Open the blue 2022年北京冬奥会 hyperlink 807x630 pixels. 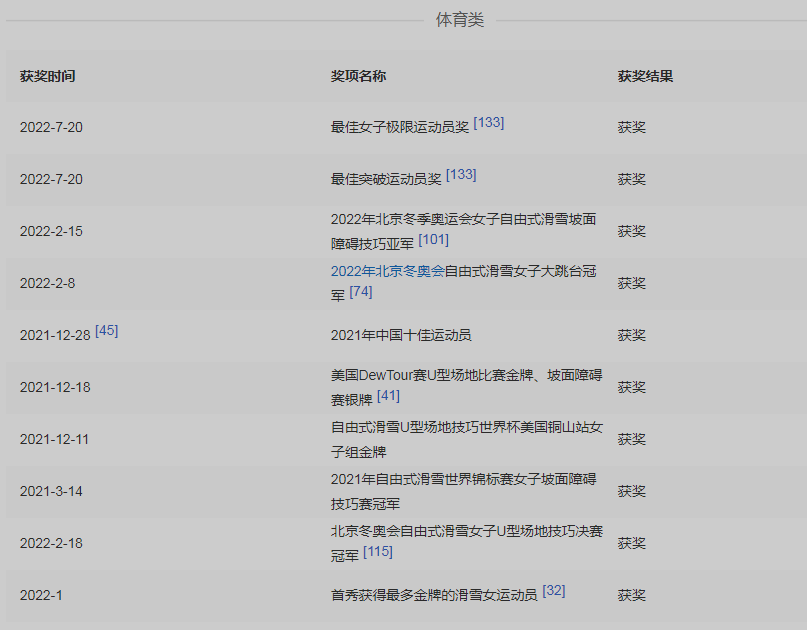pyautogui.click(x=387, y=271)
